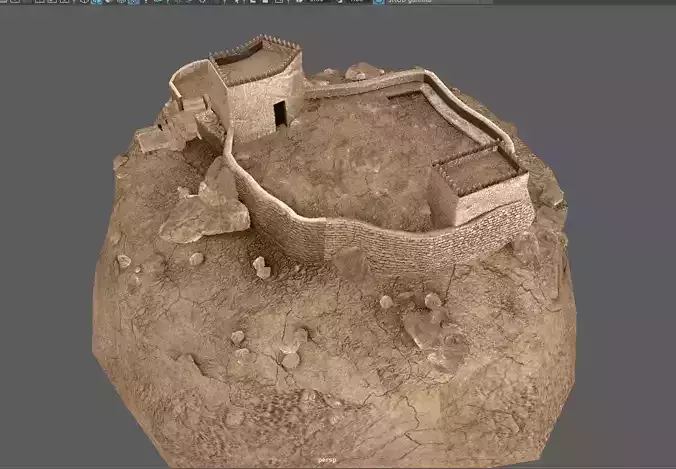
Task: Select the dark doorway on the tower
Action: coord(280,113)
